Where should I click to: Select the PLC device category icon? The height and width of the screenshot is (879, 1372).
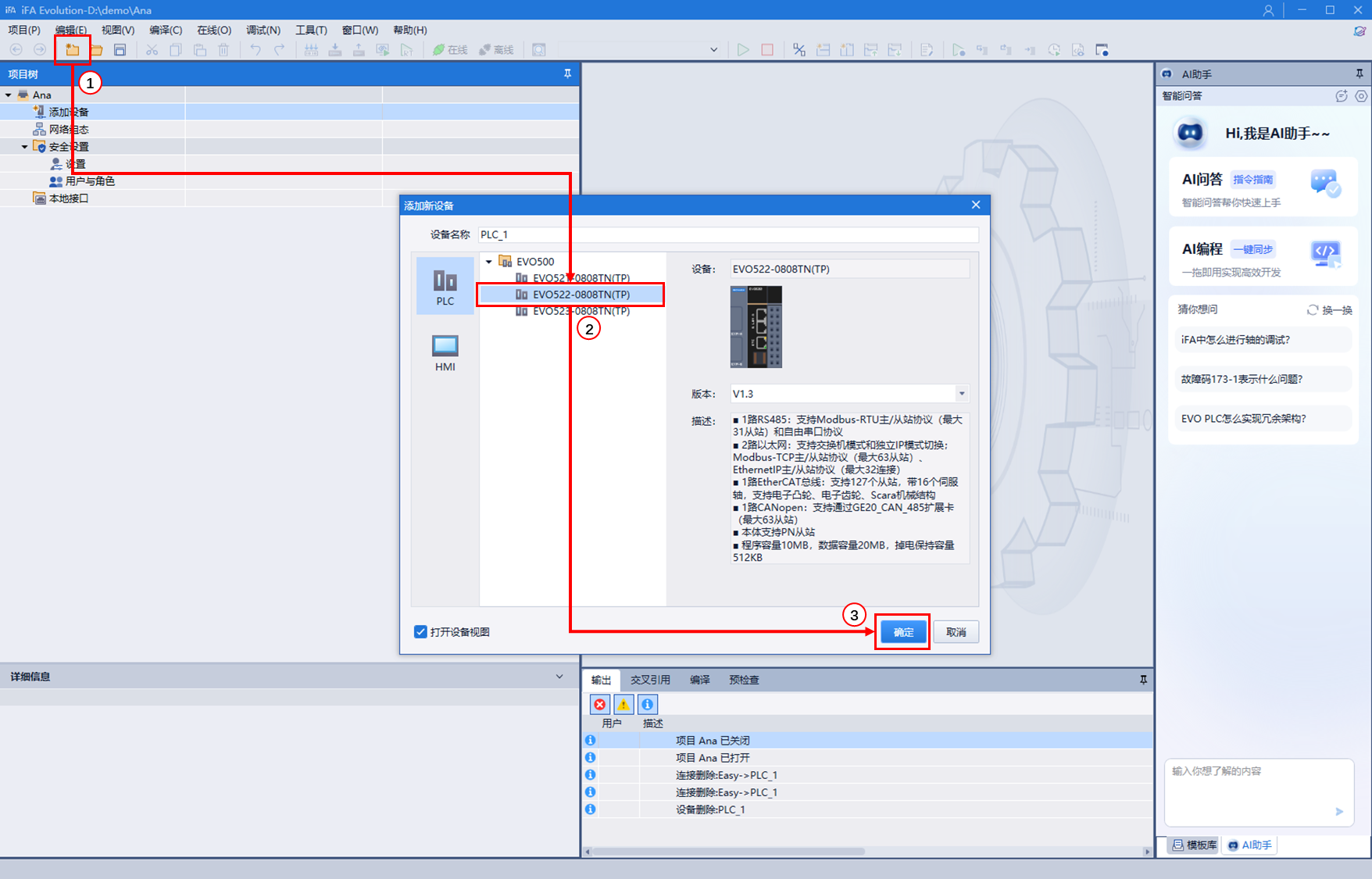445,286
